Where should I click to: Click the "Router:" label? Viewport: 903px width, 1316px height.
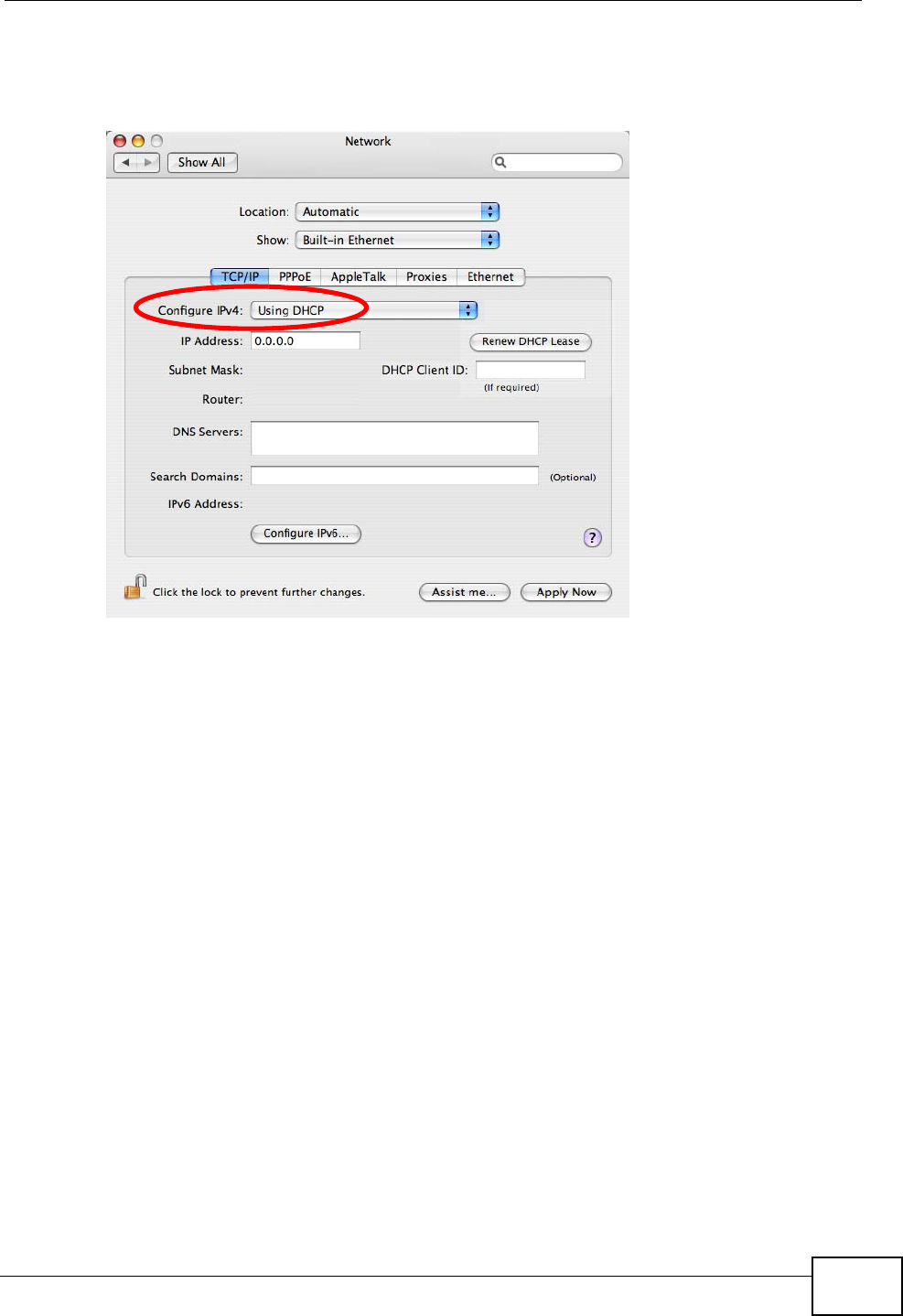coord(222,399)
